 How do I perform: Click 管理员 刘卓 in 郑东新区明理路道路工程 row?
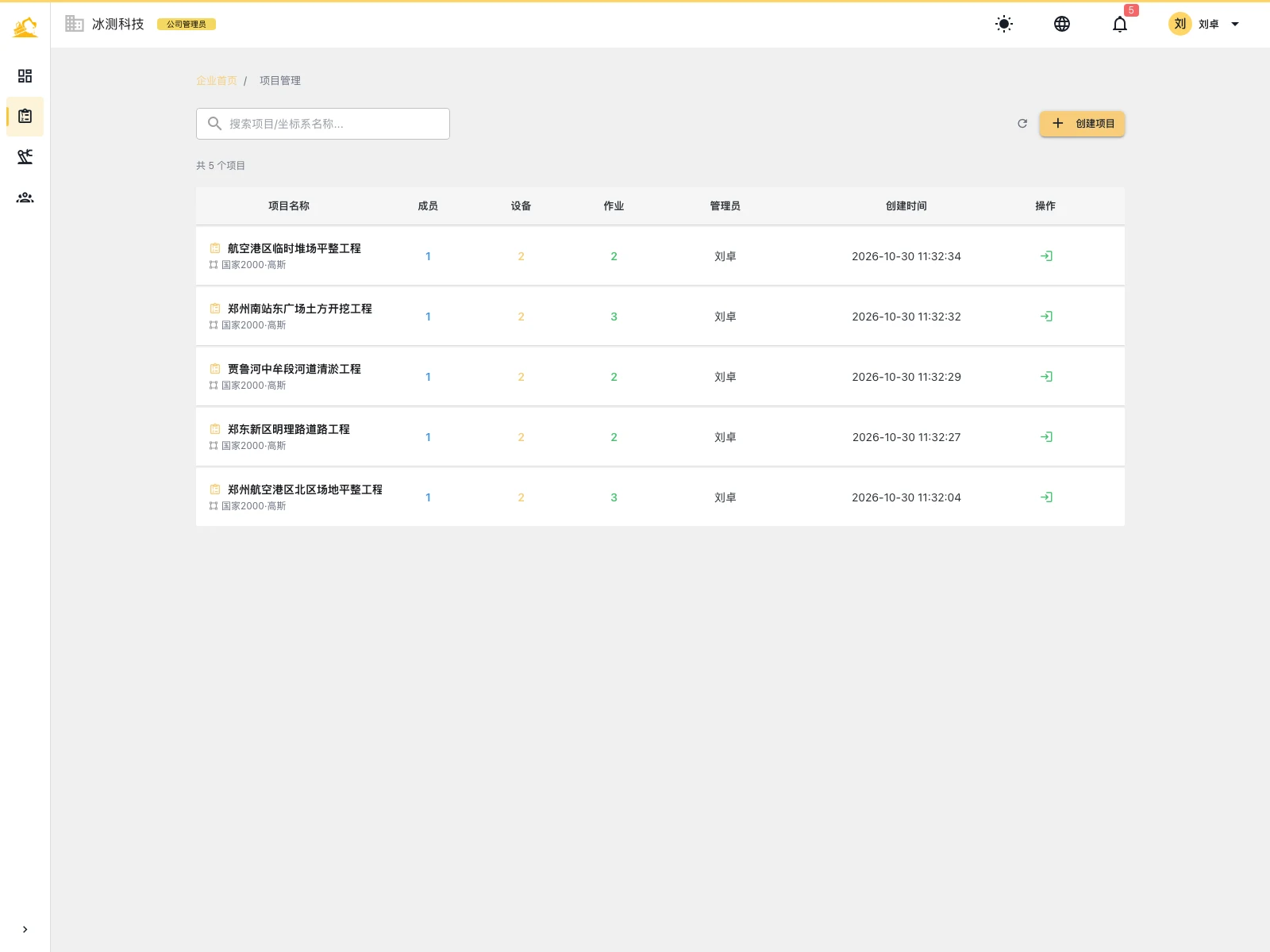tap(725, 437)
